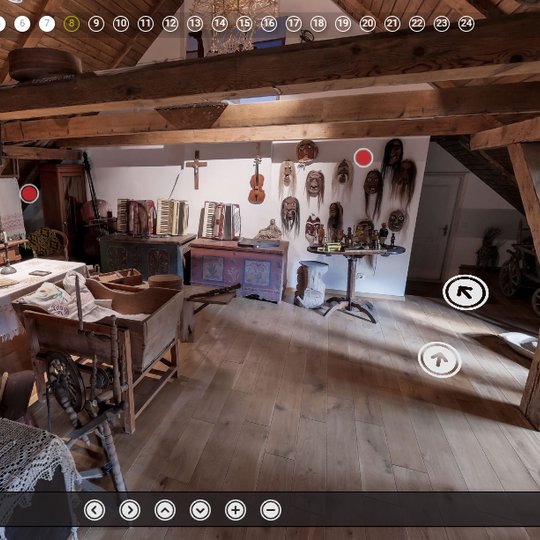Switch to scene 12
Image resolution: width=540 pixels, height=540 pixels.
click(170, 24)
